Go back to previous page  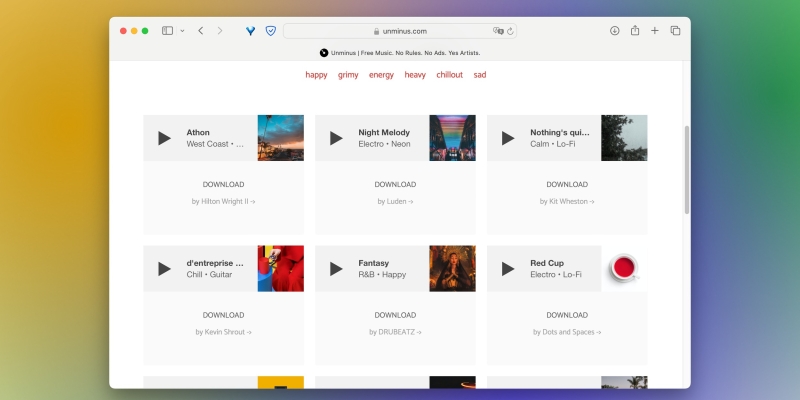(x=201, y=31)
